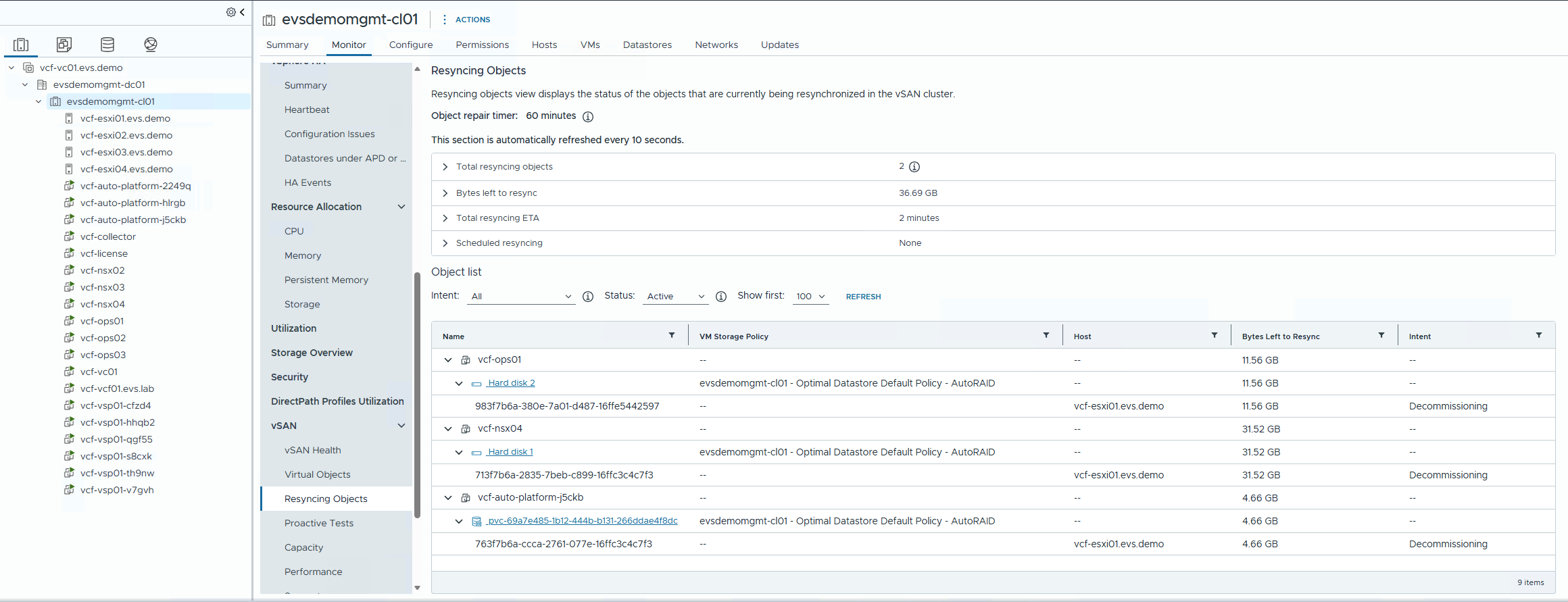Viewport: 1568px width, 602px height.
Task: Collapse vSAN menu section
Action: click(x=401, y=426)
